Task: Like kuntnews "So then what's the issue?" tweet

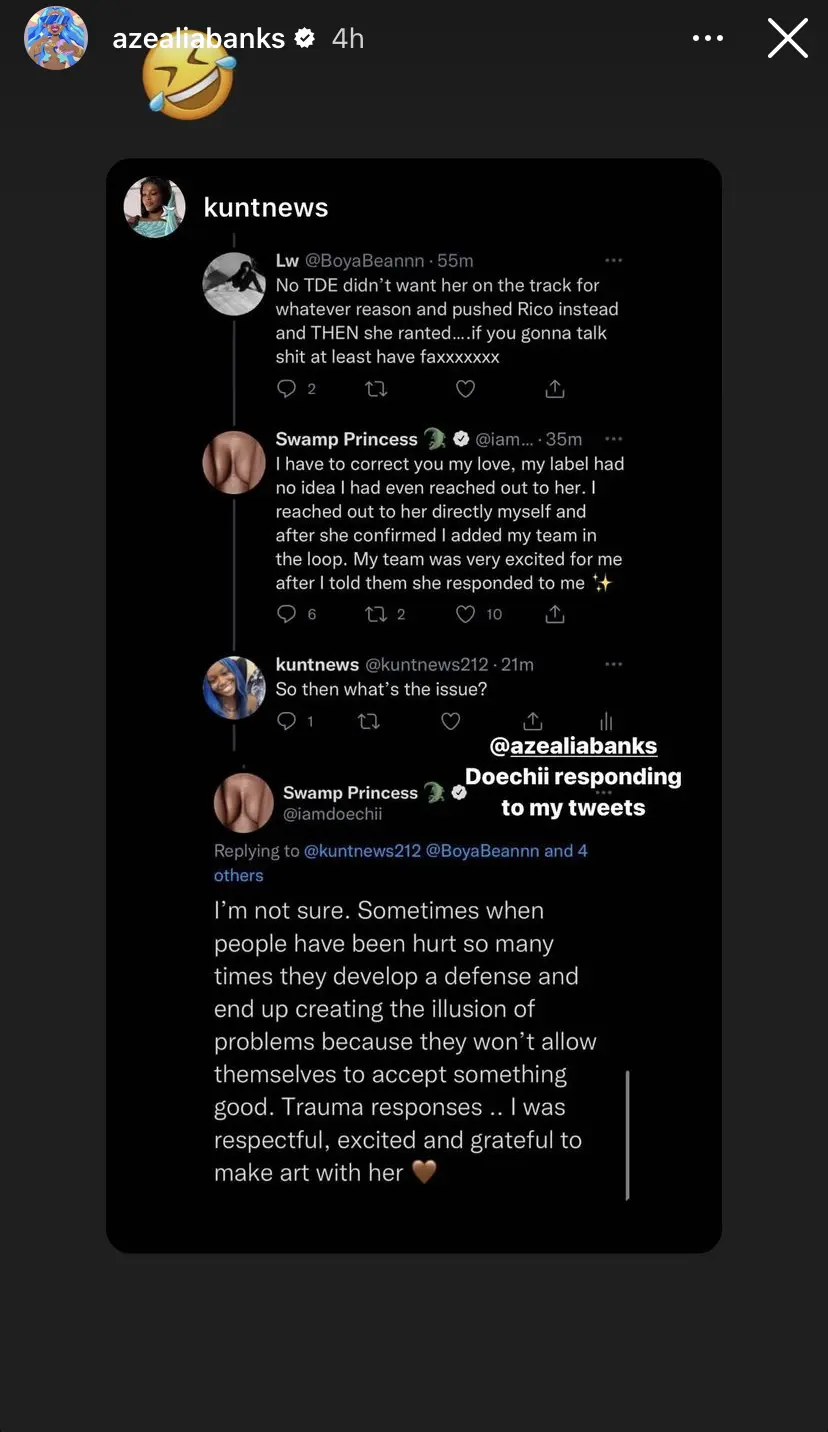Action: pos(451,721)
